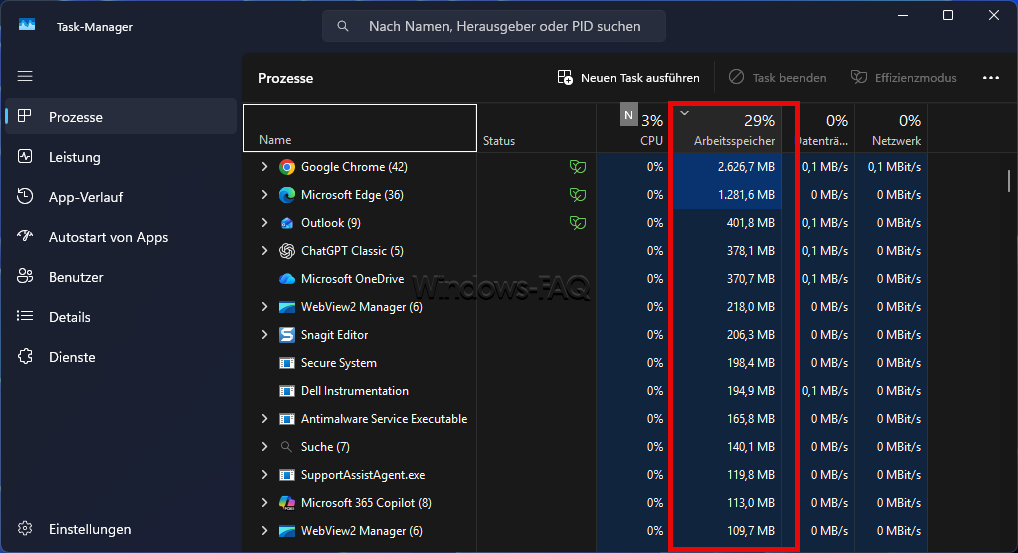Click the Dell Instrumentation process icon
The image size is (1018, 553).
286,391
